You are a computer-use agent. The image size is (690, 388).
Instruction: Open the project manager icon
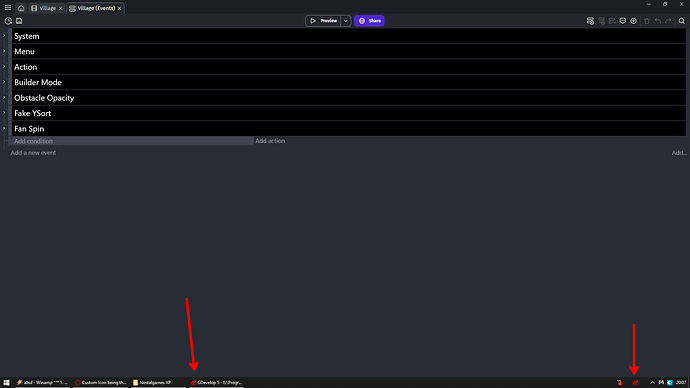(8, 21)
